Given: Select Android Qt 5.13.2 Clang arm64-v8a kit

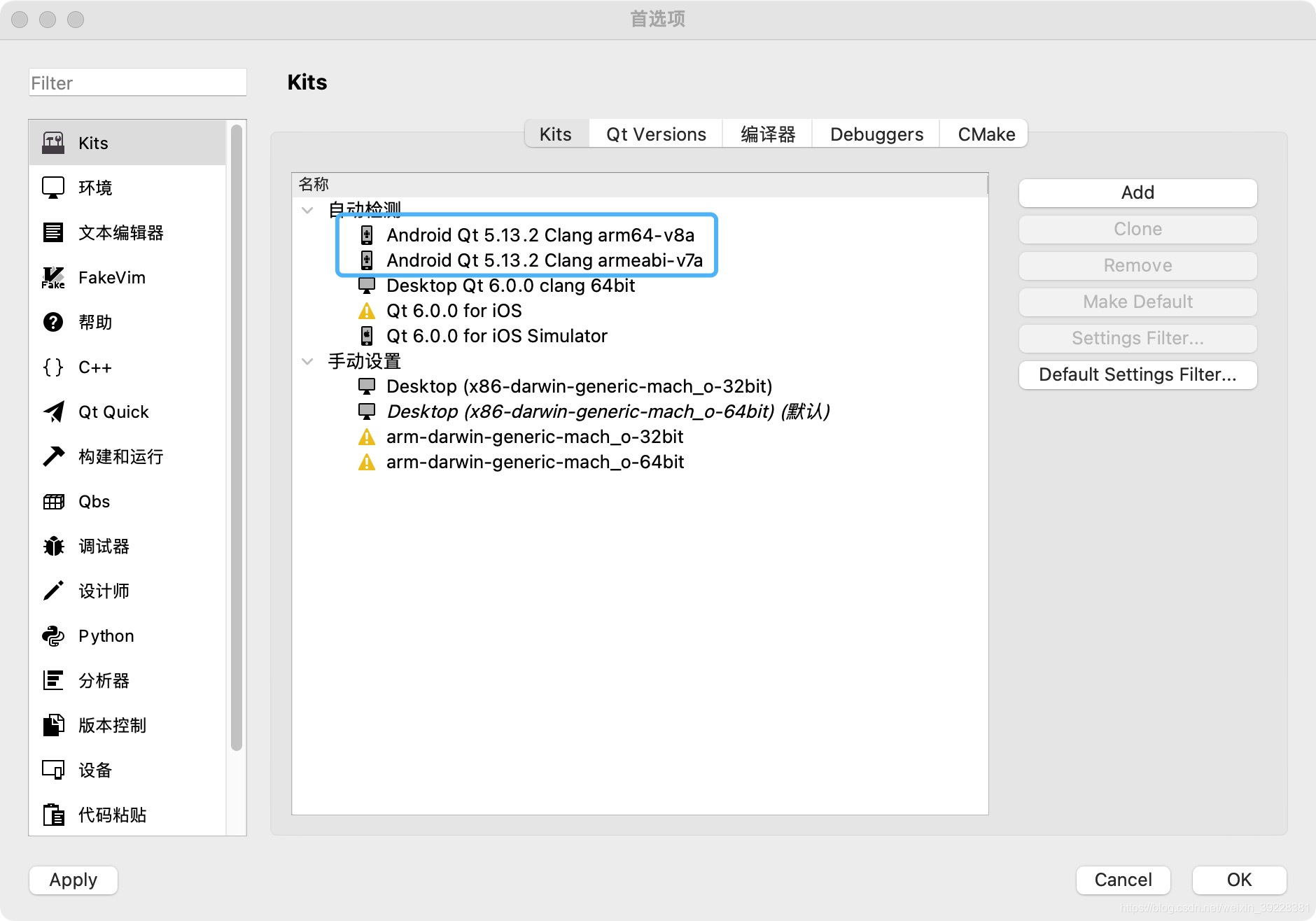Looking at the screenshot, I should [x=540, y=235].
